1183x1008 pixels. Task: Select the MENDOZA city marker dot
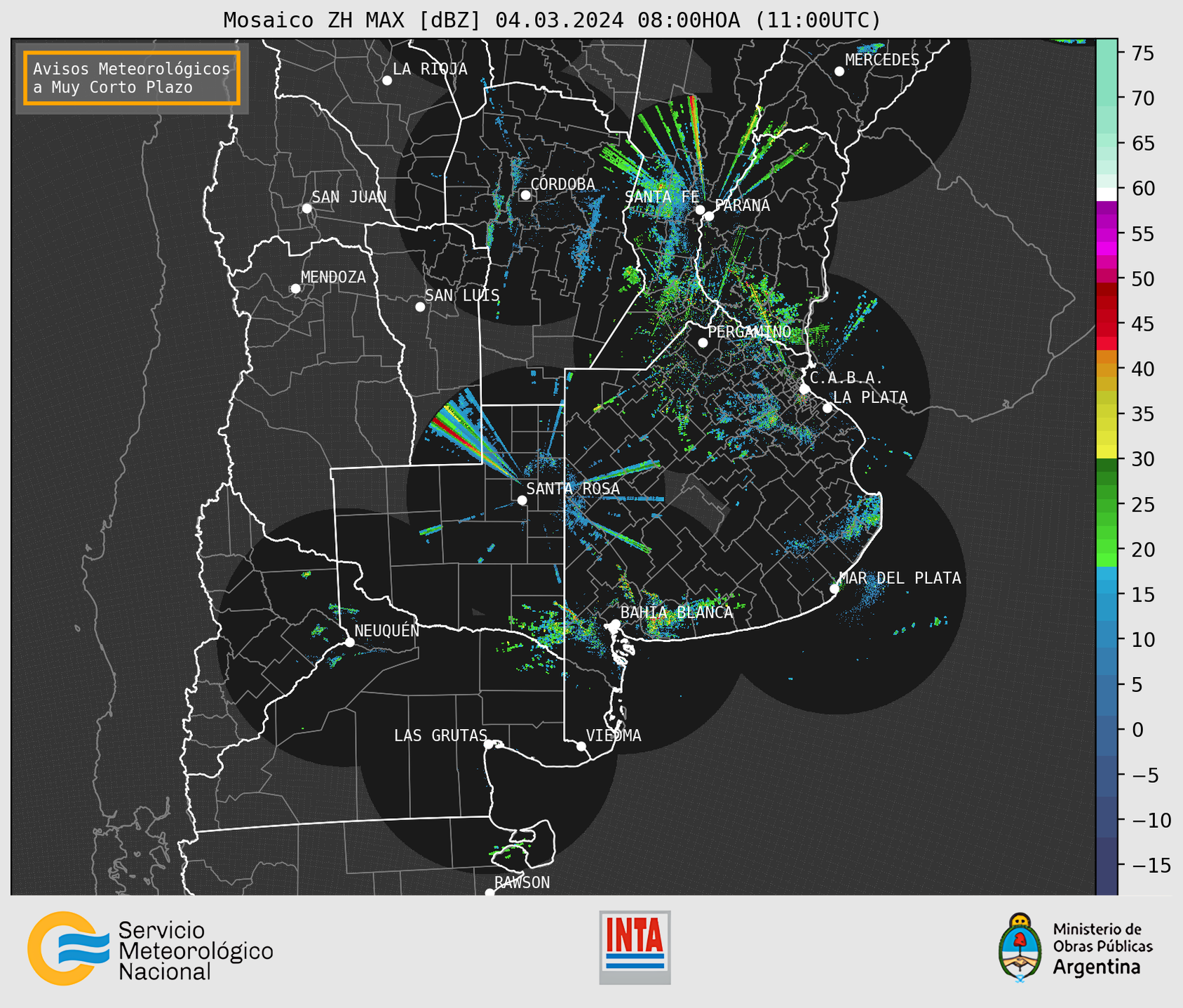pyautogui.click(x=295, y=289)
